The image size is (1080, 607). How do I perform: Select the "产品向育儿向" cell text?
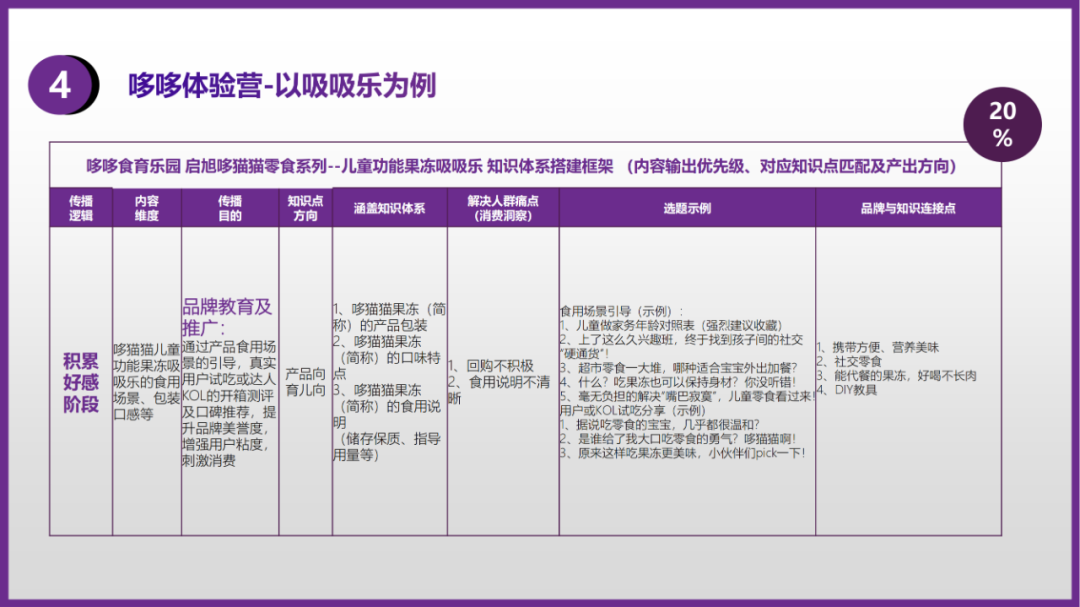coord(305,382)
